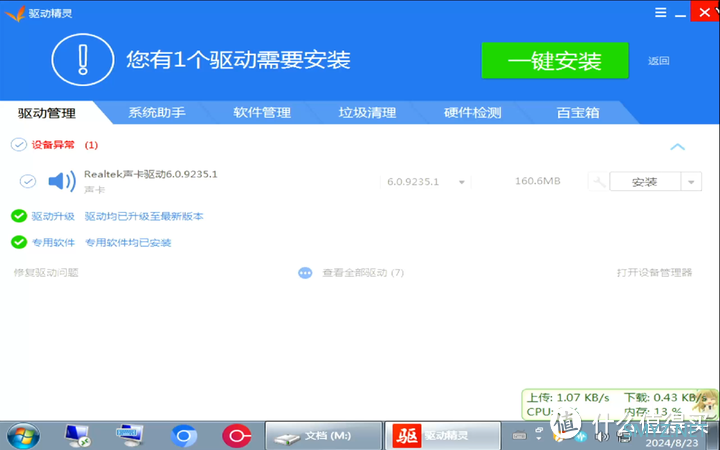720x450 pixels.
Task: Open the 文档 (M:) taskbar window
Action: click(x=323, y=435)
